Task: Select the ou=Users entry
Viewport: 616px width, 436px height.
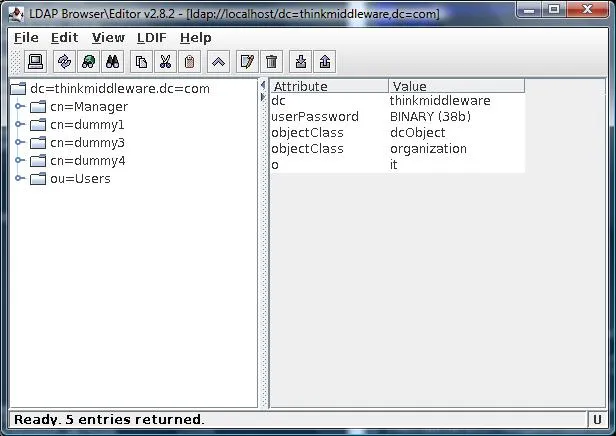Action: pyautogui.click(x=81, y=179)
